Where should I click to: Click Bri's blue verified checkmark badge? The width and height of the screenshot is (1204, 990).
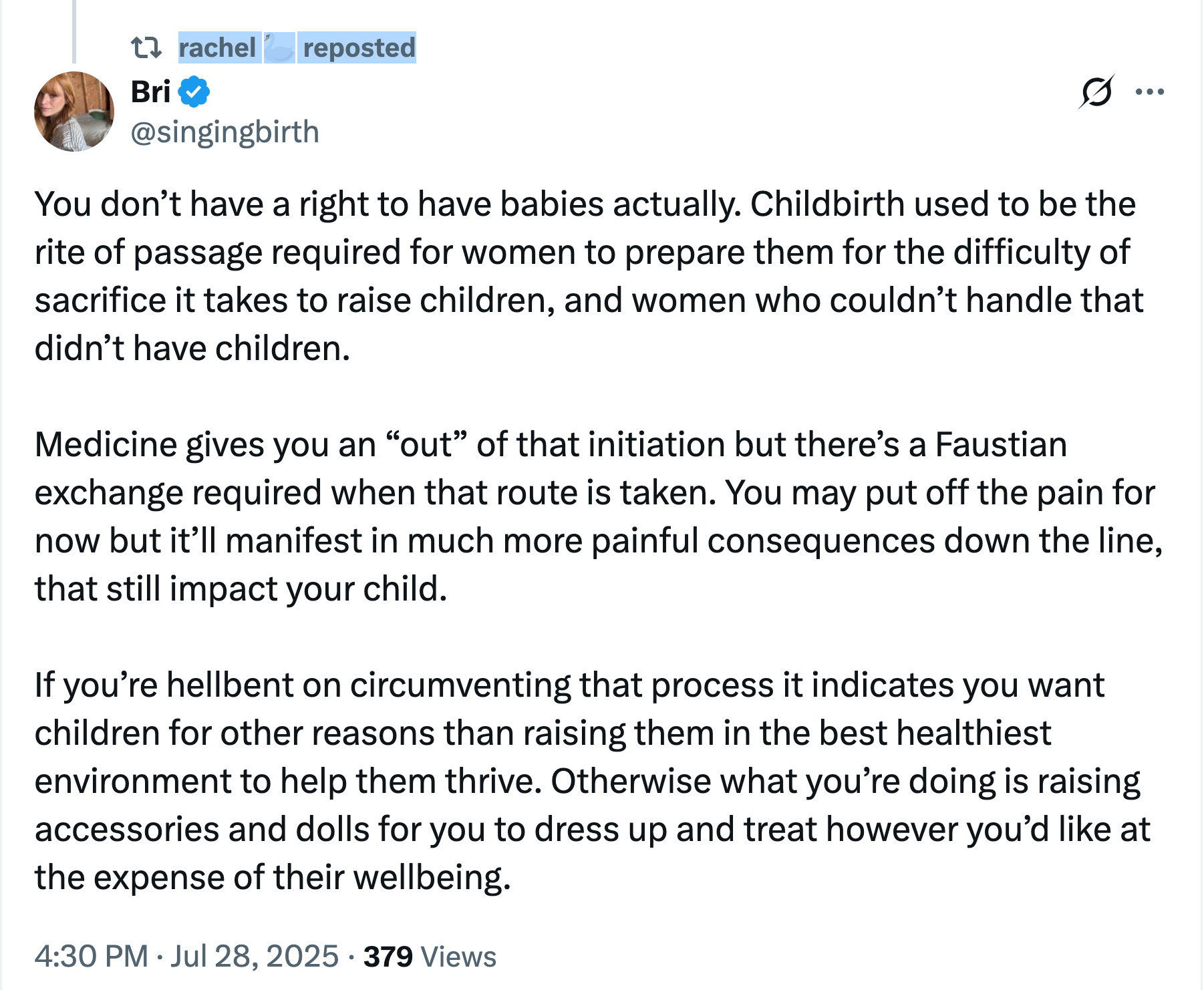click(194, 92)
